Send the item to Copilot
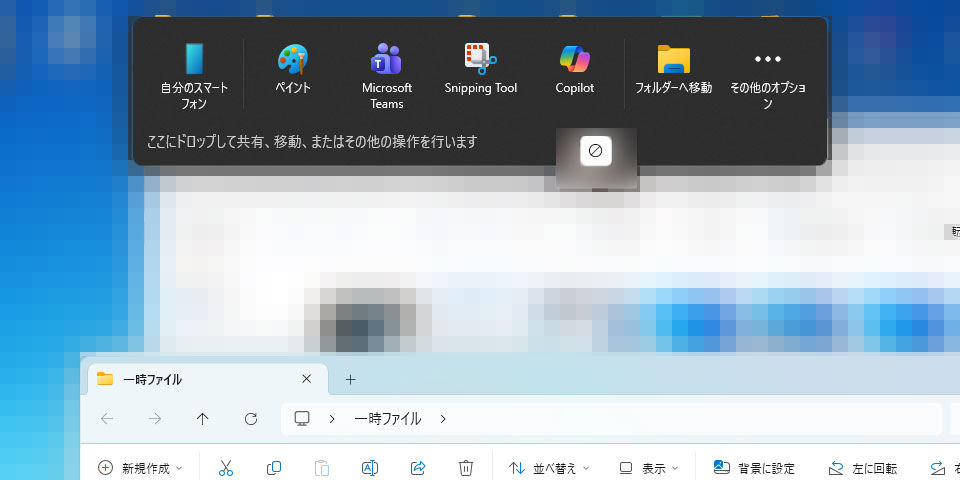This screenshot has width=960, height=480. point(575,68)
